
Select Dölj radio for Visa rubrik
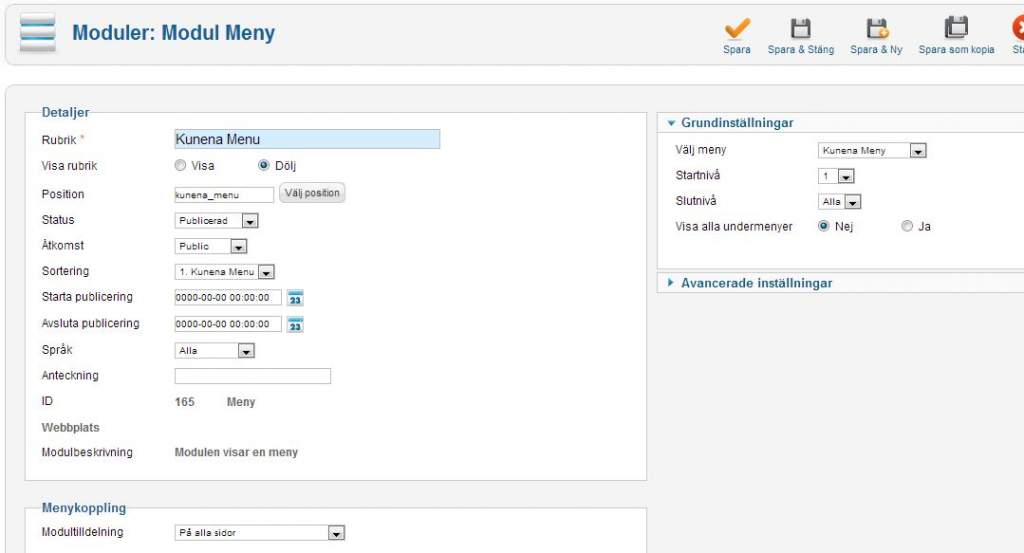pos(264,166)
